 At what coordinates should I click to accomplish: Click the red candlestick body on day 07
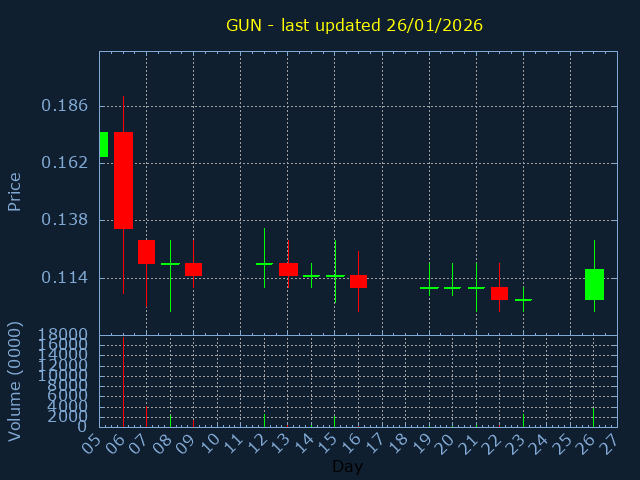(x=146, y=251)
